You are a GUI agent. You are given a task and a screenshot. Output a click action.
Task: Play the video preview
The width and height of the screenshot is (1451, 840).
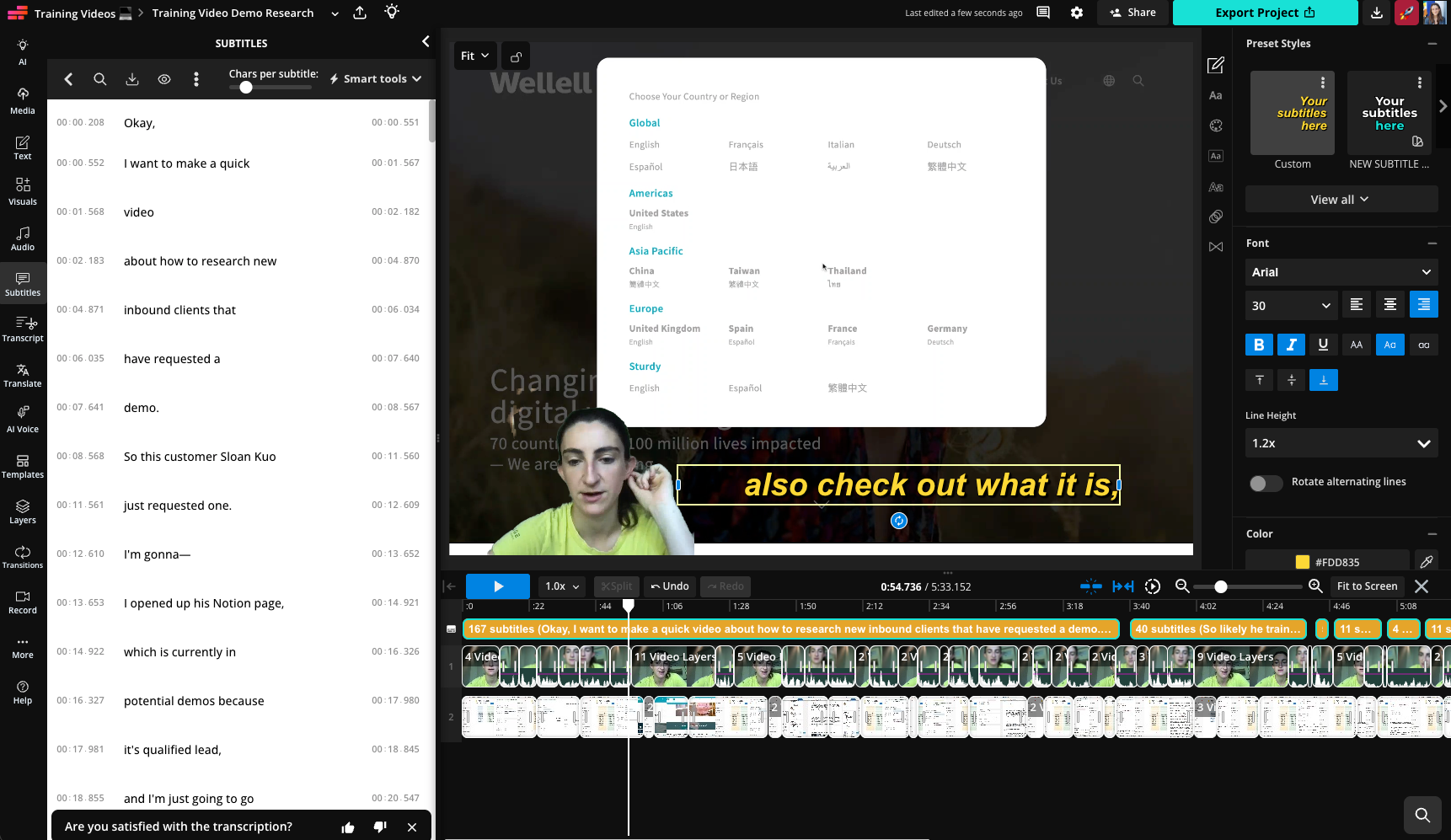498,586
